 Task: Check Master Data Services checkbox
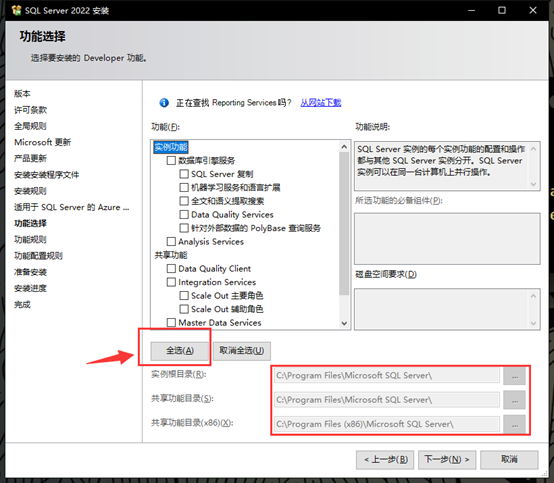(x=171, y=323)
